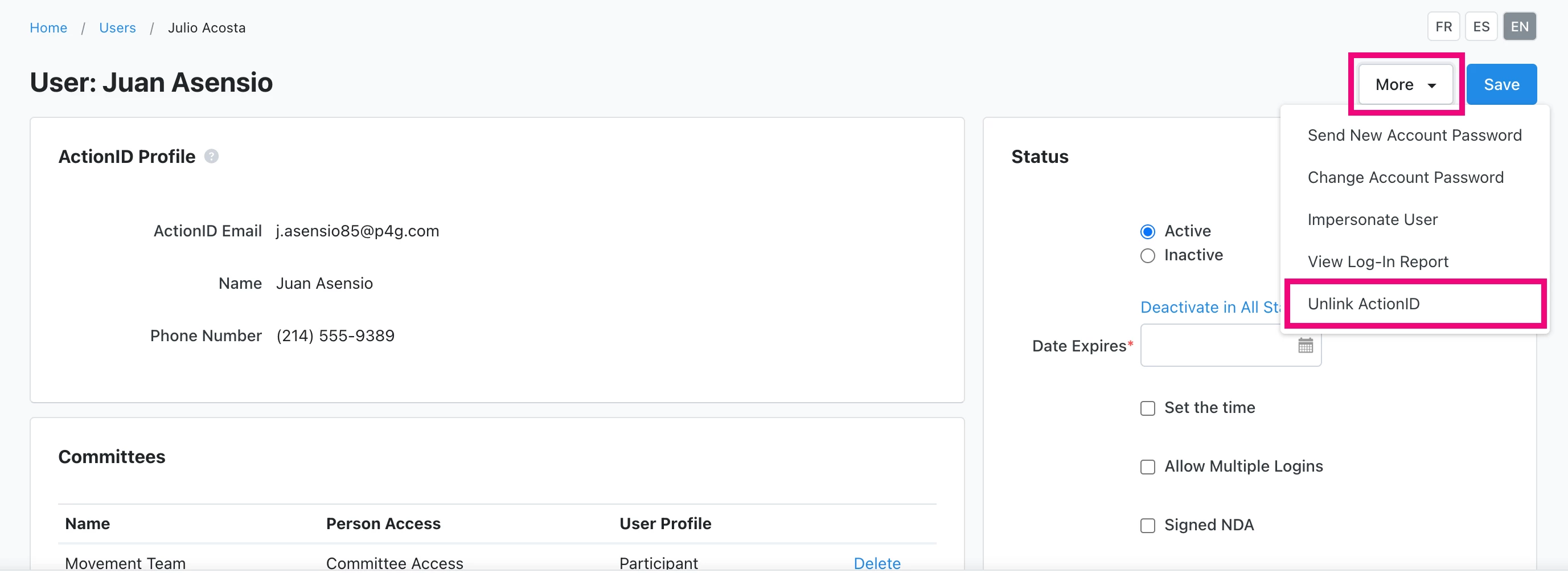Check the Signed NDA box
Viewport: 1568px width, 573px height.
tap(1147, 525)
